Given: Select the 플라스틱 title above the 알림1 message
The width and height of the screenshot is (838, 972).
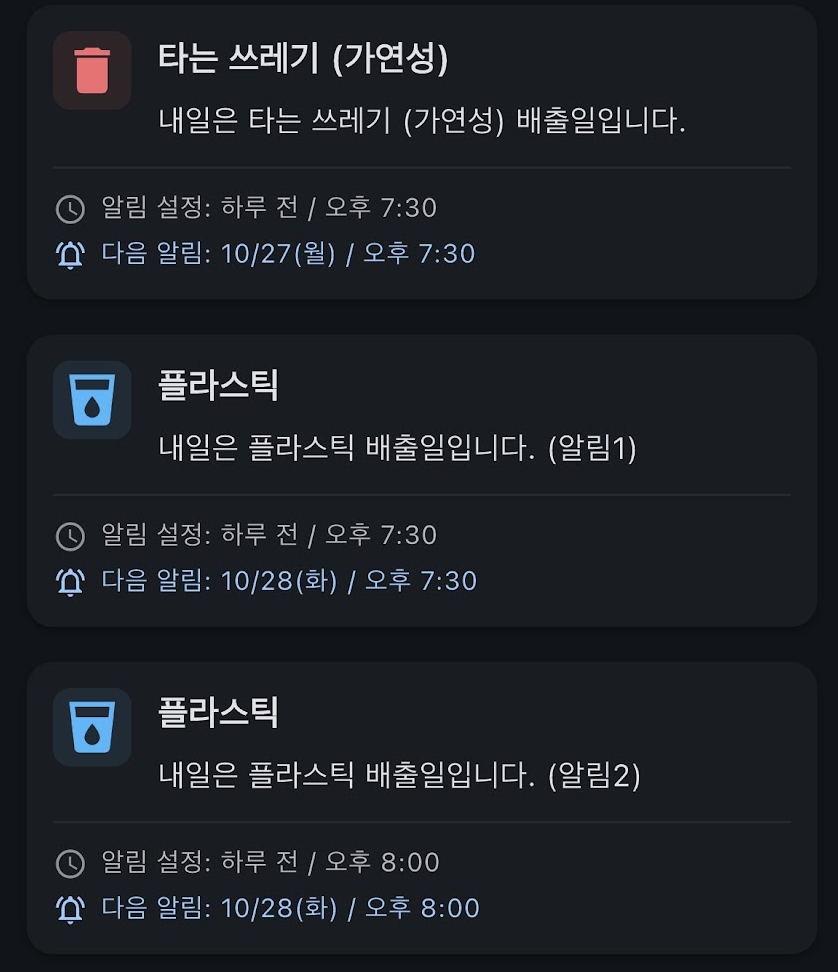Looking at the screenshot, I should 218,386.
